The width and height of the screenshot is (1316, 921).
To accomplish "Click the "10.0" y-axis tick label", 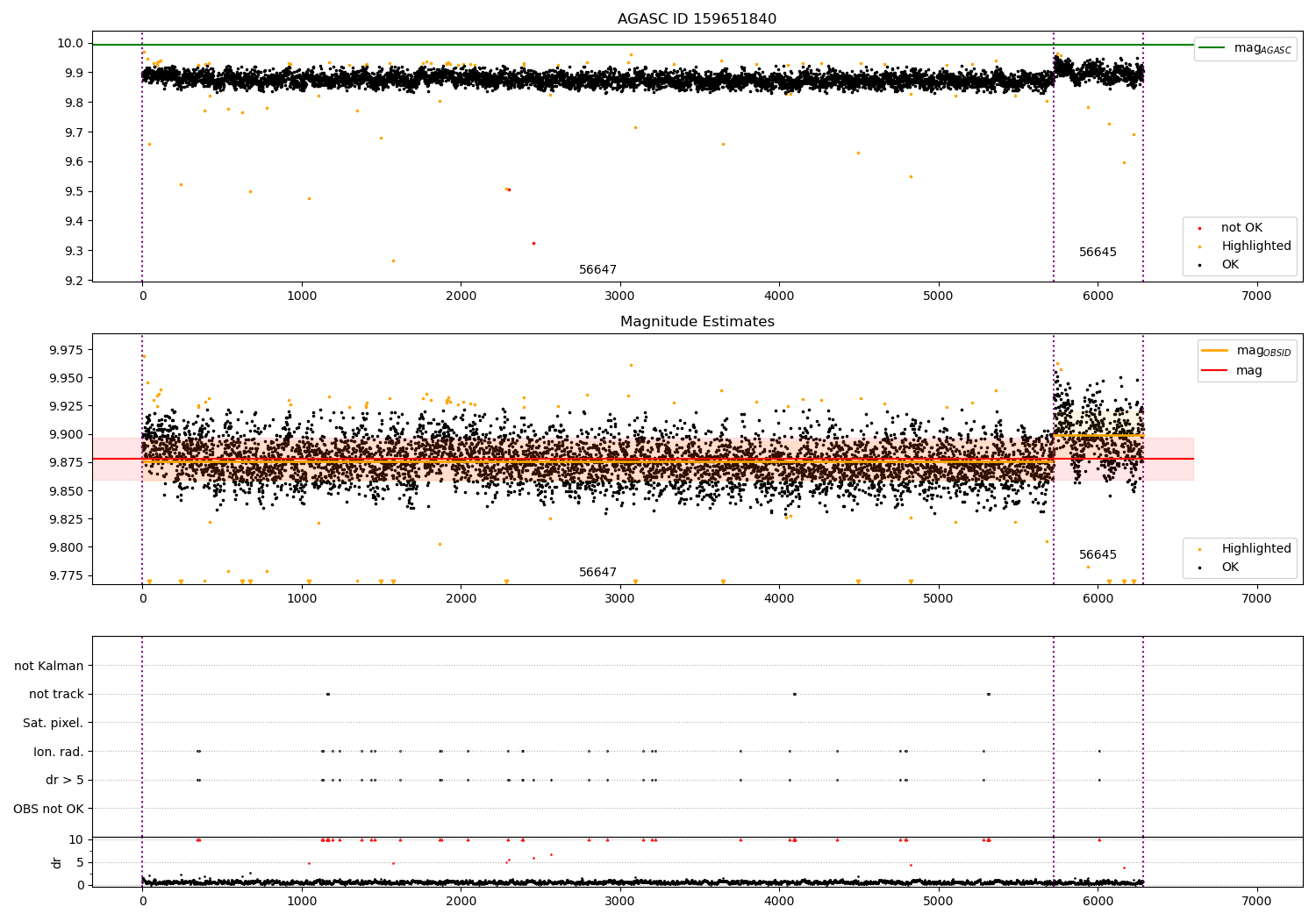I will click(70, 44).
